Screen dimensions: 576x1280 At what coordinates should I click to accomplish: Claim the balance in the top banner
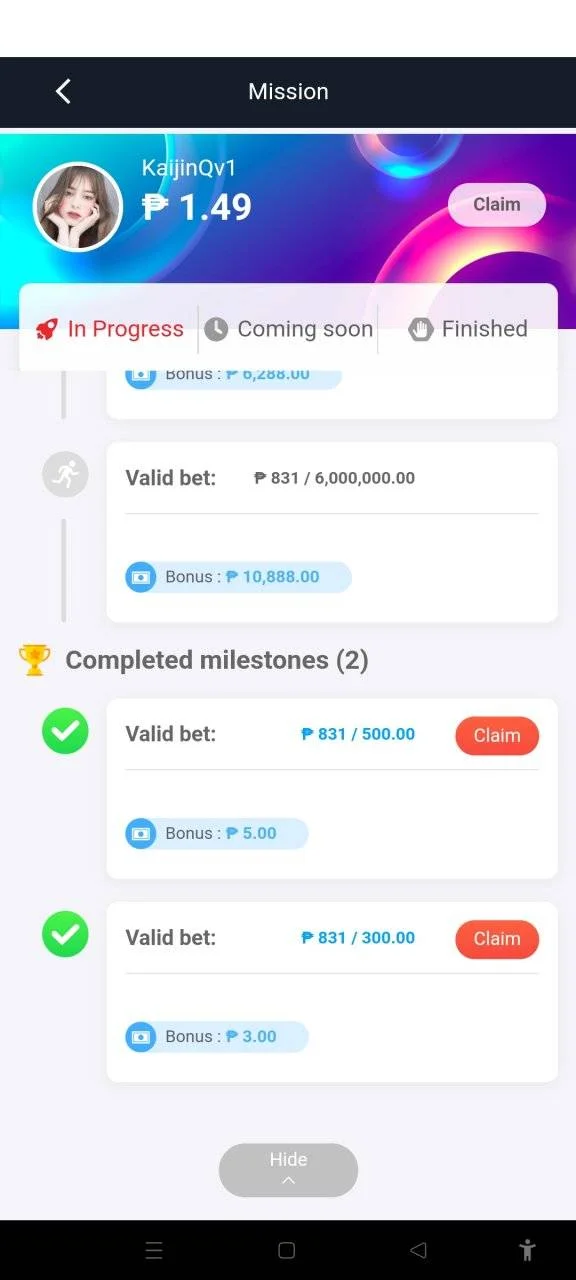coord(497,204)
